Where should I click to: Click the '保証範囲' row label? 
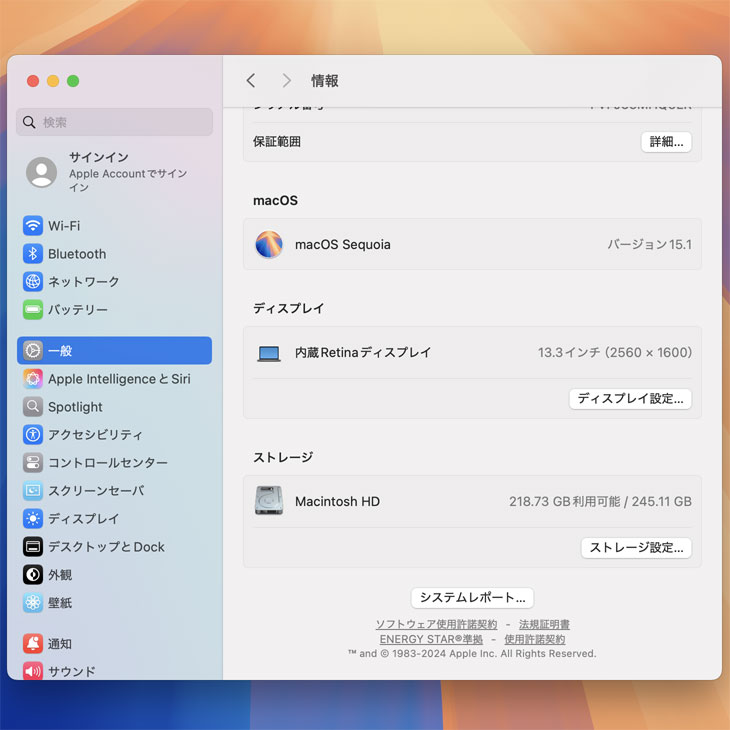(277, 142)
